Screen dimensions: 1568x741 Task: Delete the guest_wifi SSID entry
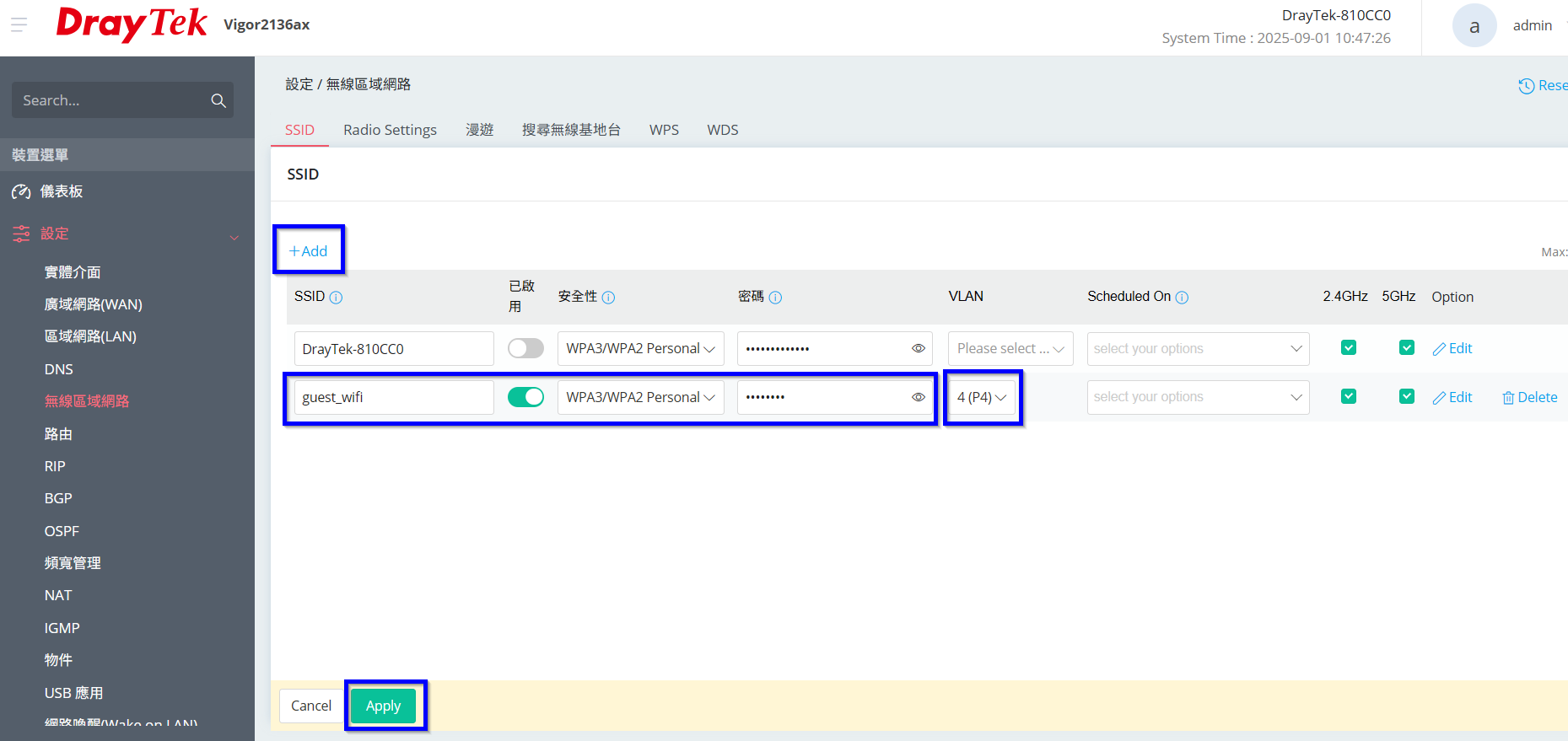(1529, 397)
